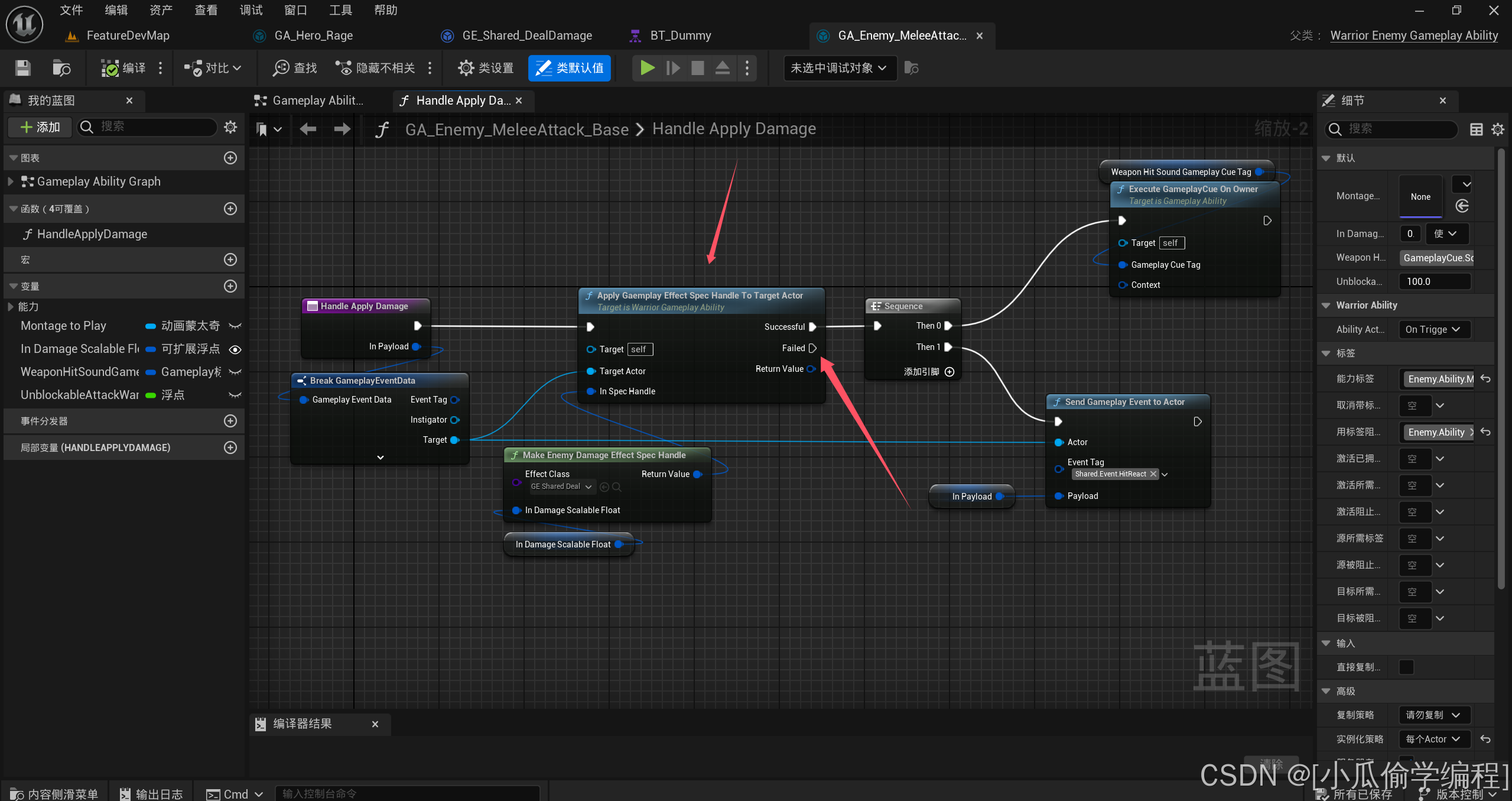Screen dimensions: 1512x801
Task: Open play options three-dot menu
Action: 747,68
